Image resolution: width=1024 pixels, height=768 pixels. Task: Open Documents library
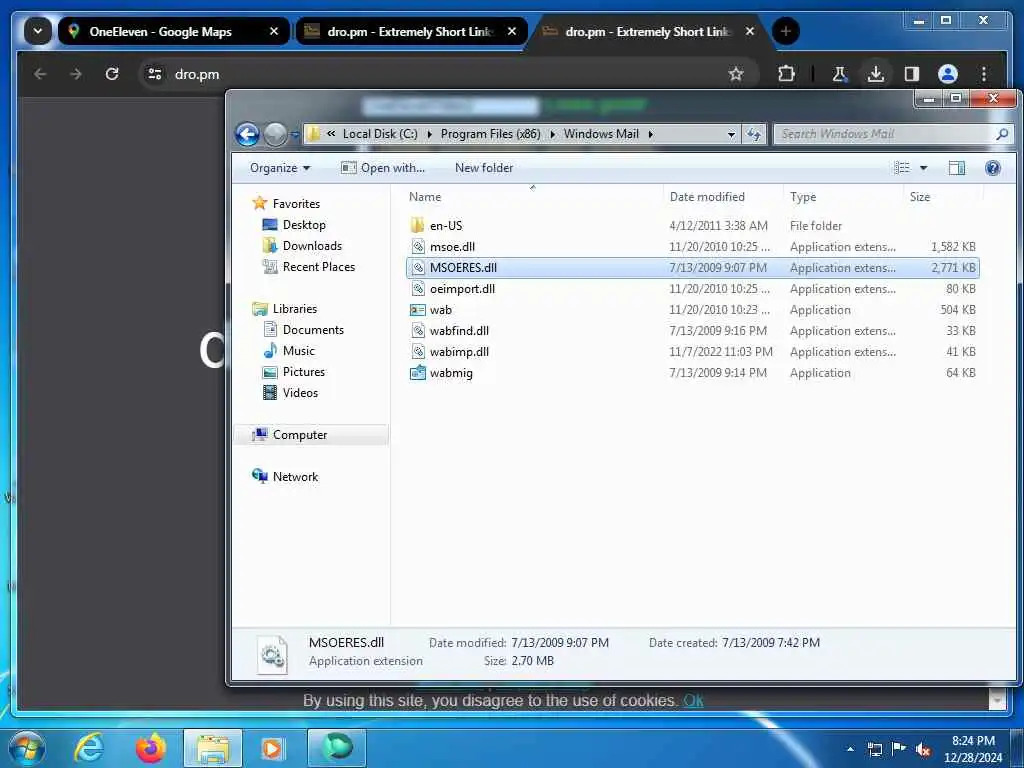[303, 330]
